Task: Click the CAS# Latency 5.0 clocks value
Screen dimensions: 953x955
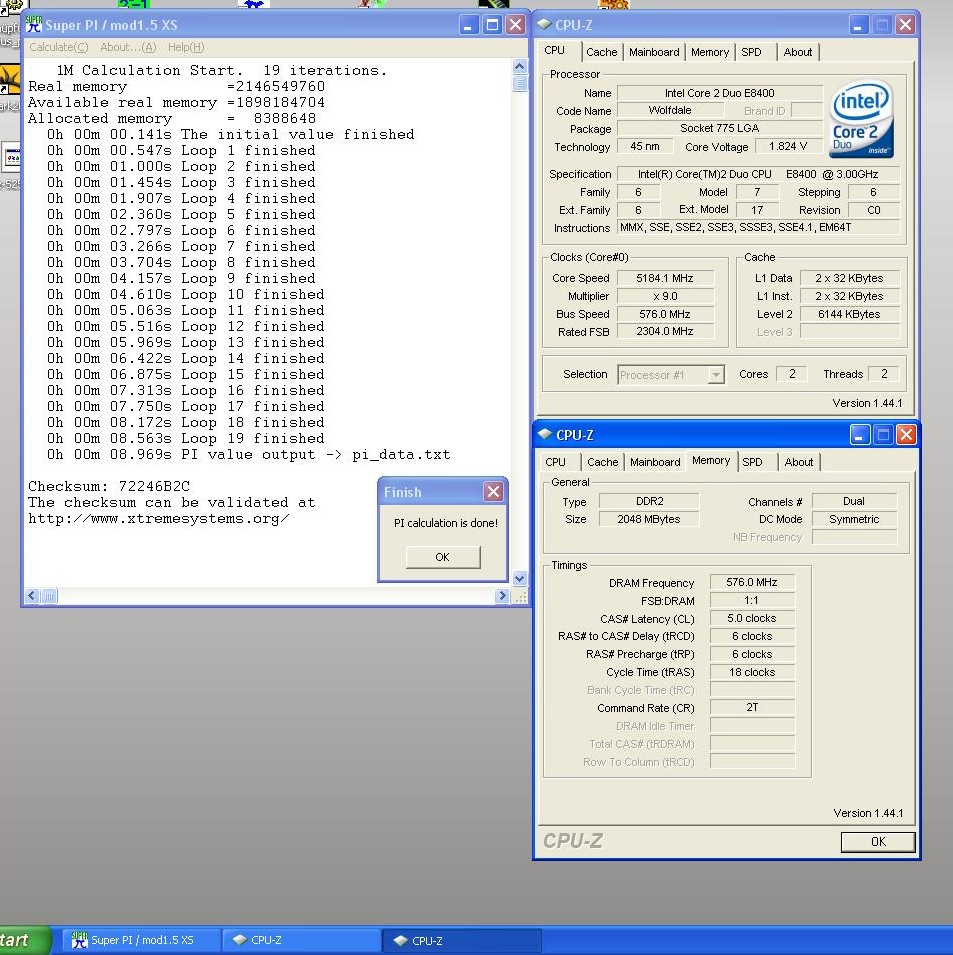Action: point(752,618)
